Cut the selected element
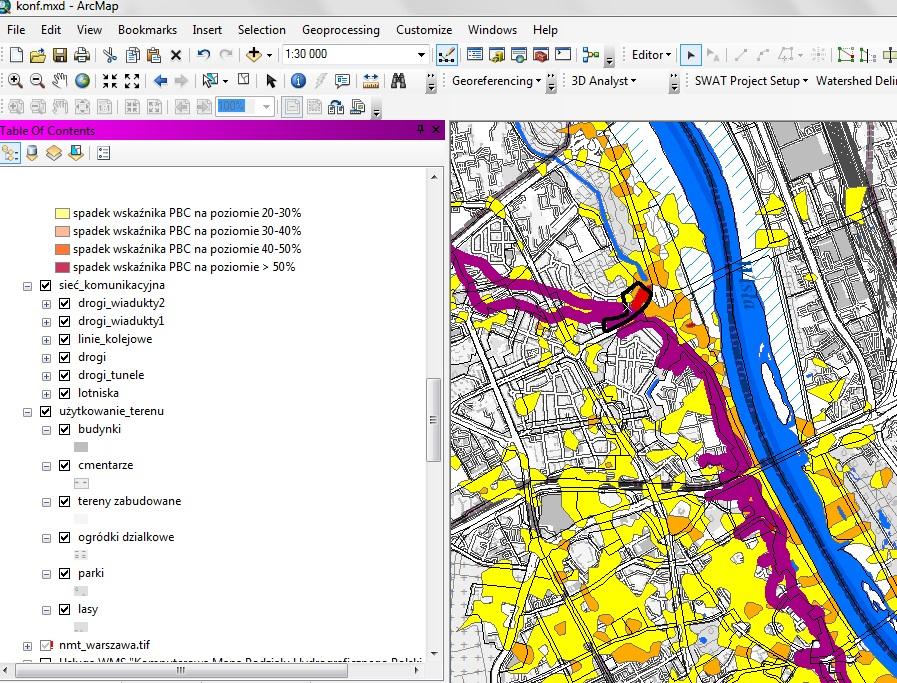This screenshot has width=897, height=683. 110,55
